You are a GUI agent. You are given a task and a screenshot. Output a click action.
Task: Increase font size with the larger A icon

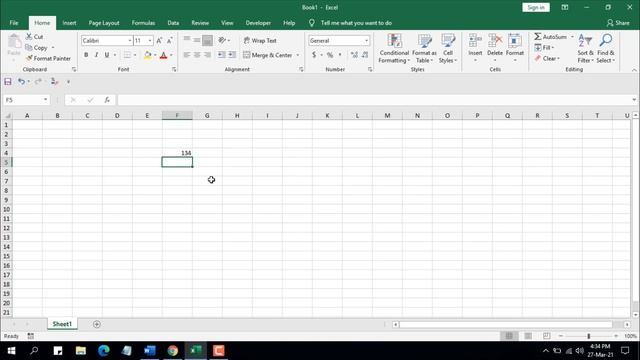pos(159,40)
